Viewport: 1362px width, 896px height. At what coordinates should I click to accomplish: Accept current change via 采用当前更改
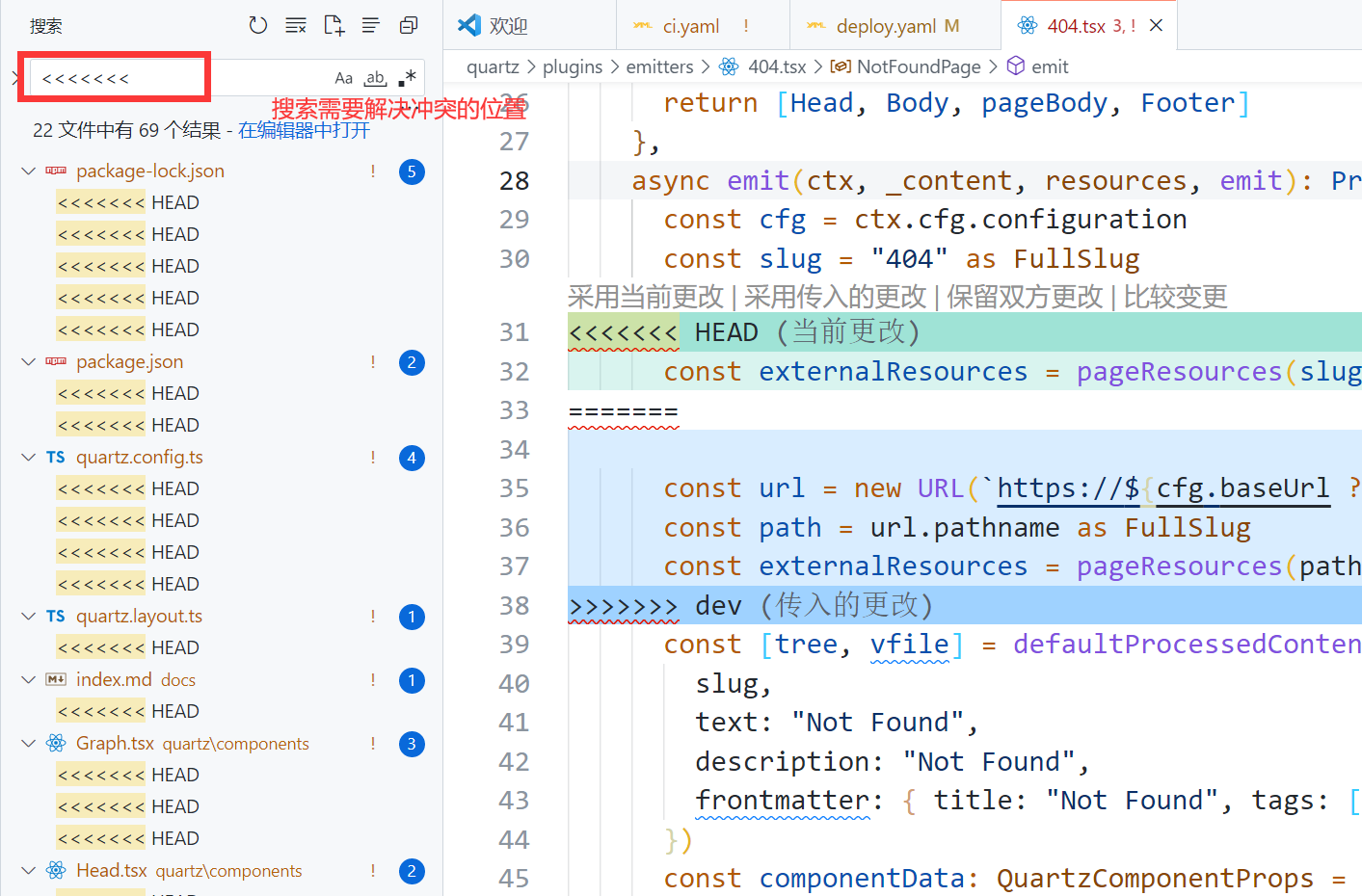pyautogui.click(x=645, y=297)
